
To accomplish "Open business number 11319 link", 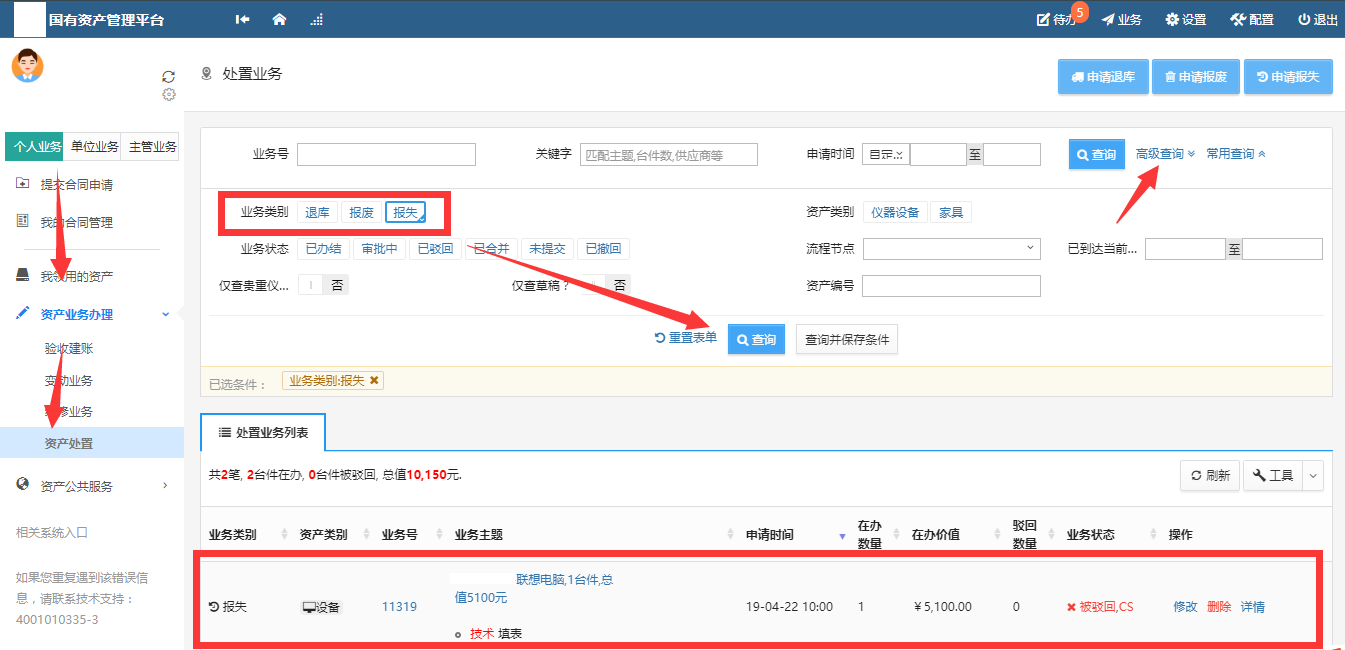I will click(x=399, y=606).
